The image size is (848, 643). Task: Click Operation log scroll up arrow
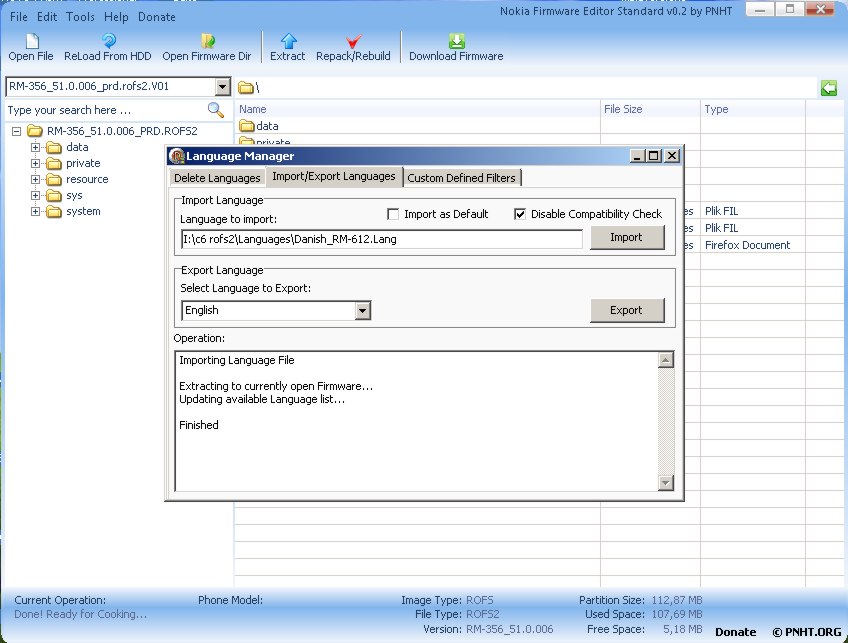click(x=666, y=360)
